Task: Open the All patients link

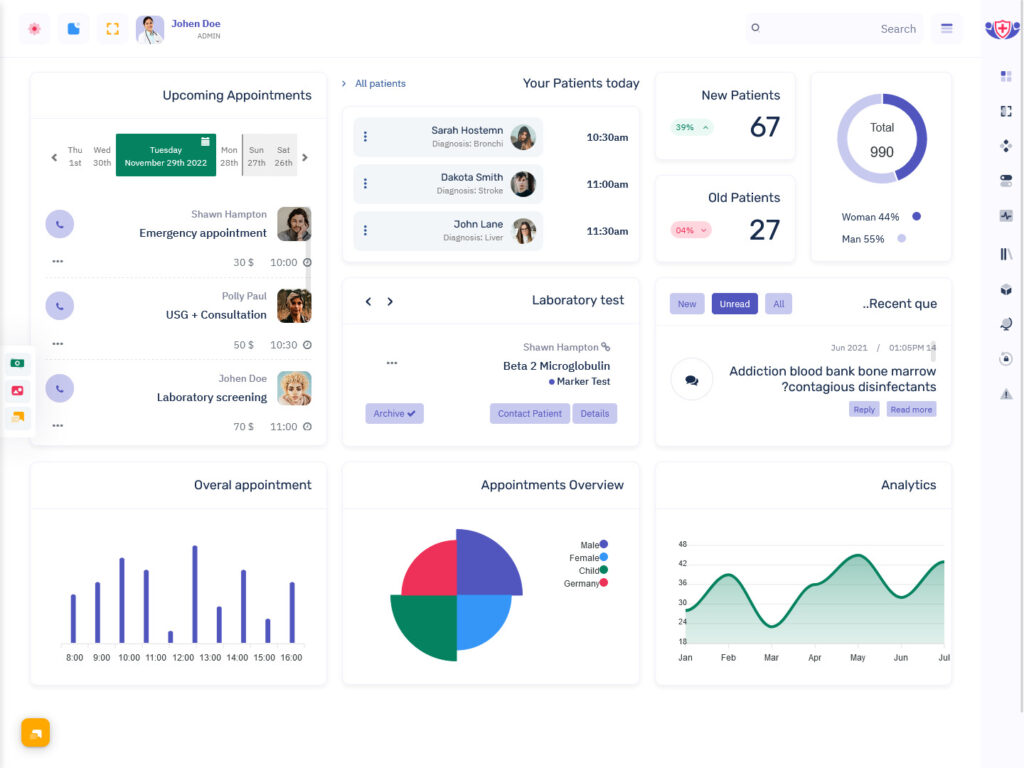Action: click(x=382, y=84)
